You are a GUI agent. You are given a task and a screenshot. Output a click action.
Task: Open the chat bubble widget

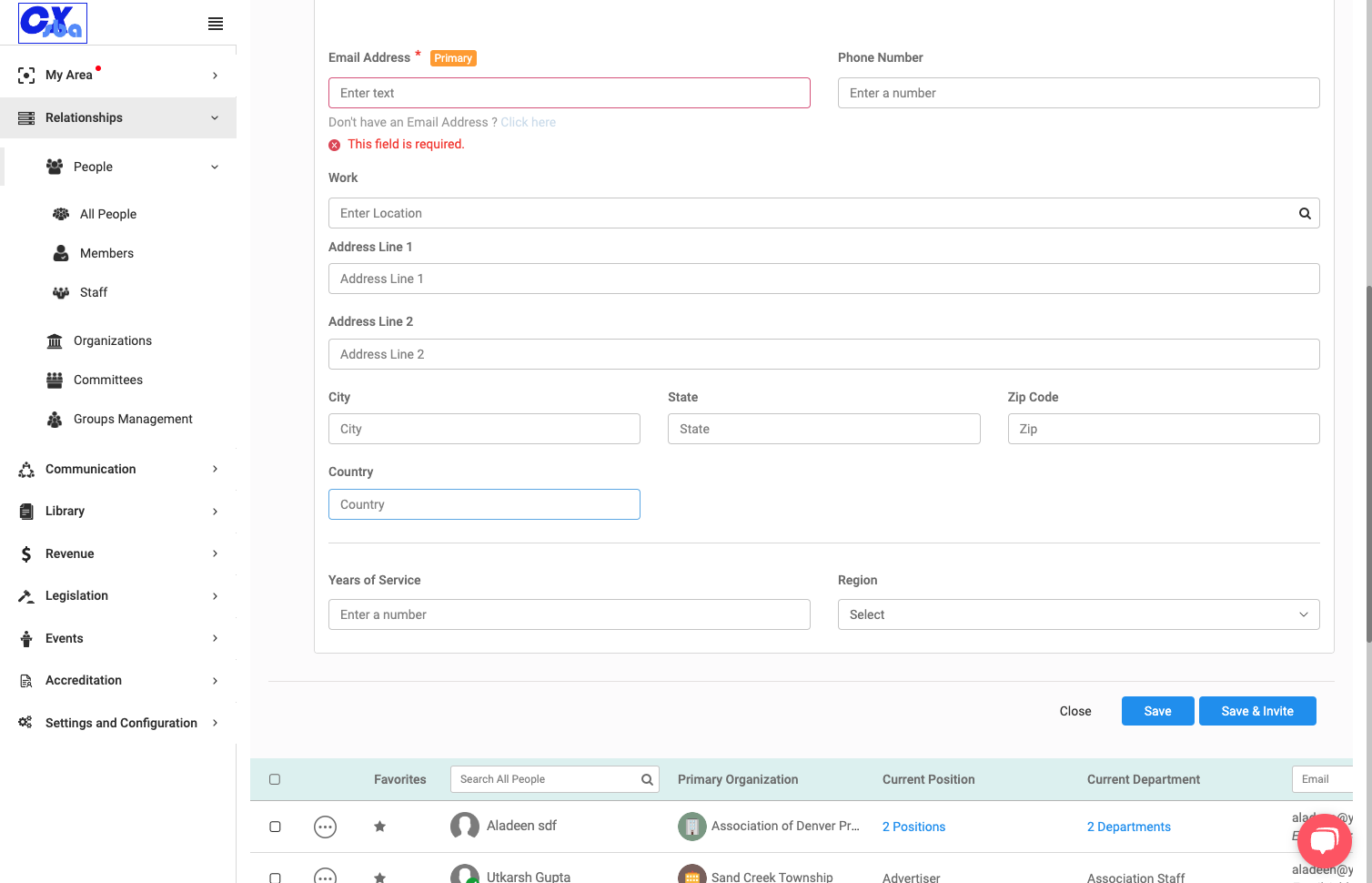[1324, 841]
